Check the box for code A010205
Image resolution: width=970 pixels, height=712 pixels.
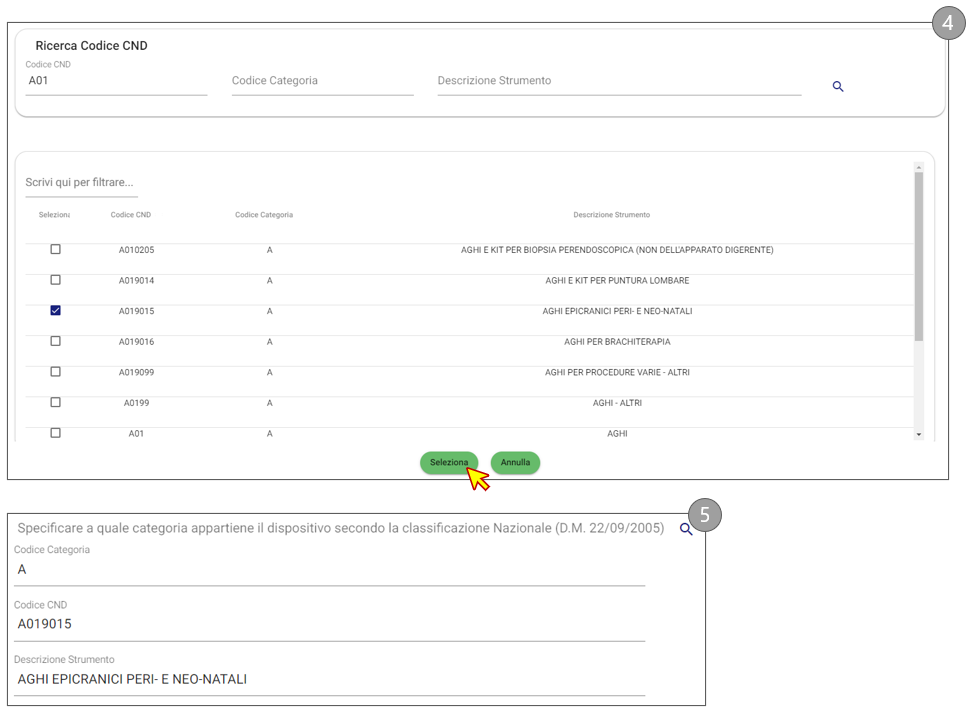coord(55,249)
